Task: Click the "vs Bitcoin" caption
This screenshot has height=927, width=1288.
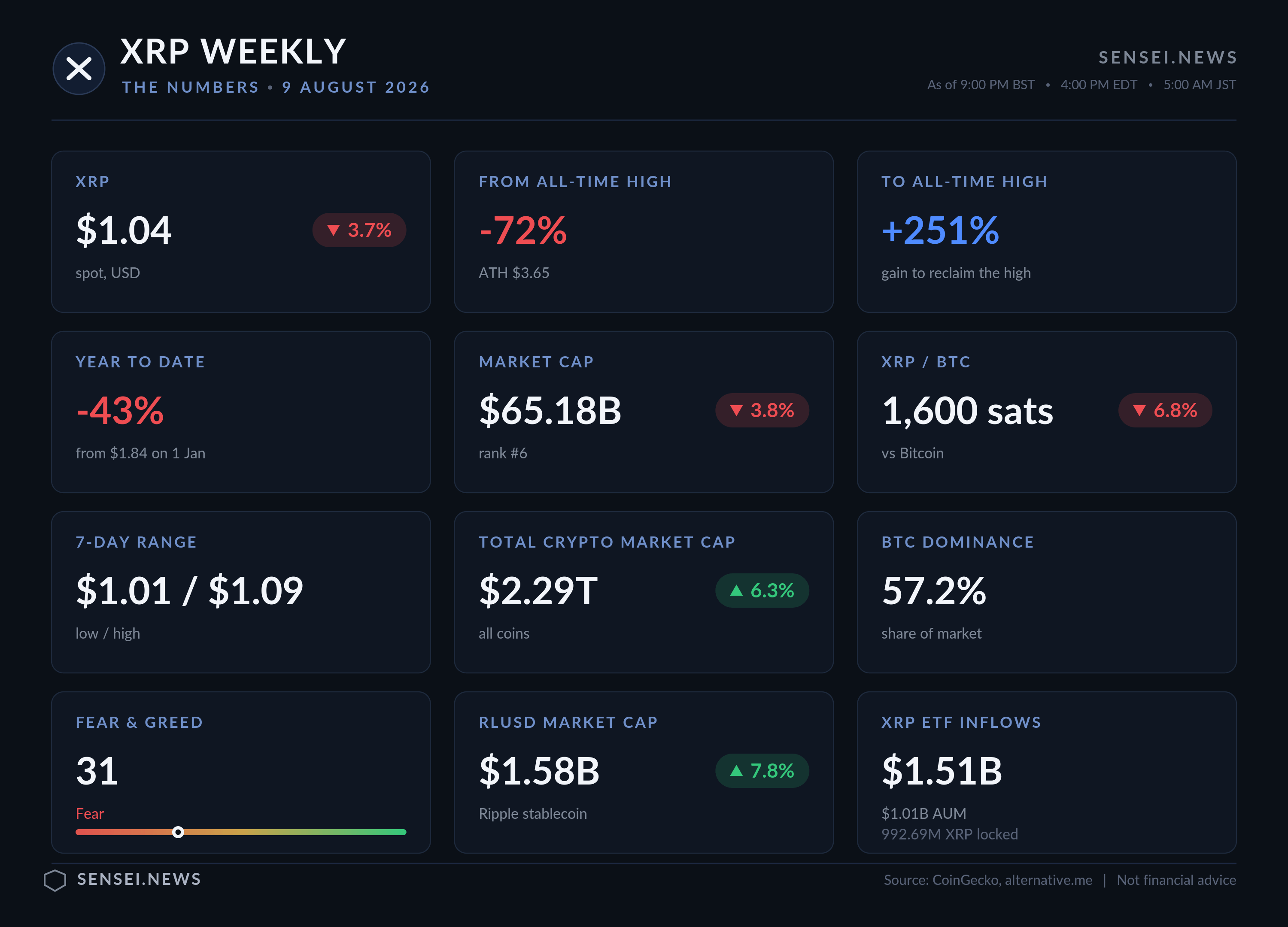Action: [913, 453]
